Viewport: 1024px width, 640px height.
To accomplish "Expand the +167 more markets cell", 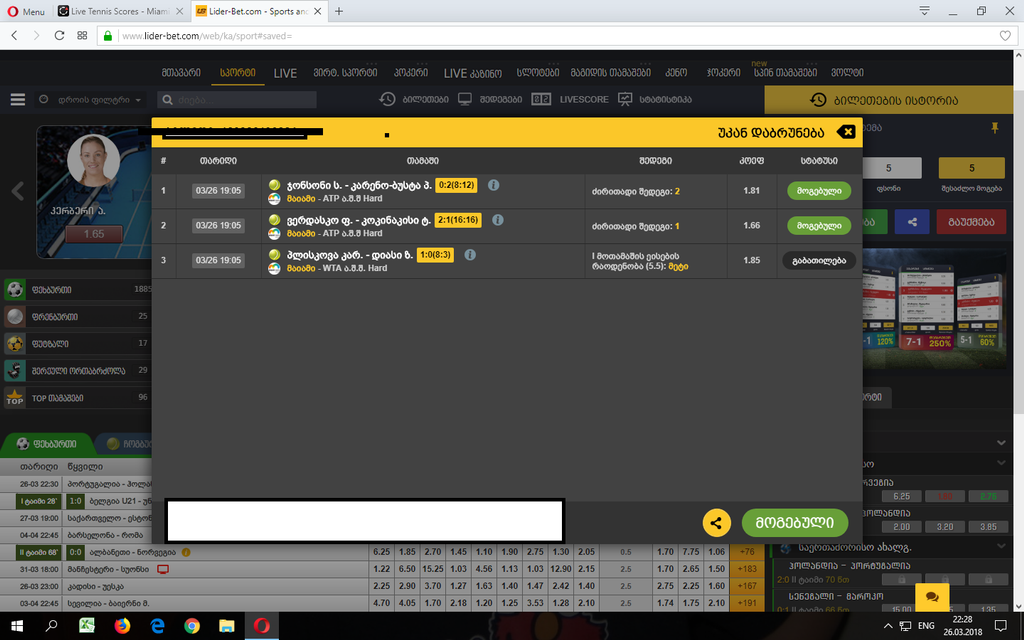I will coord(747,586).
